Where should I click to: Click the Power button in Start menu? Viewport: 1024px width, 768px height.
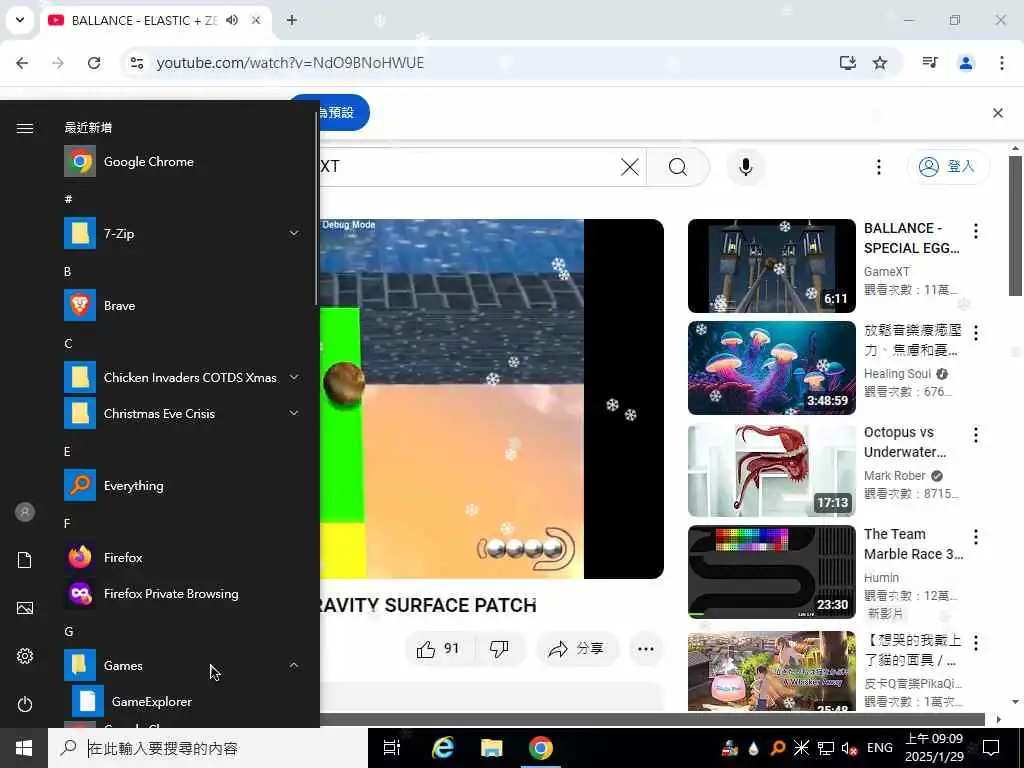tap(25, 704)
